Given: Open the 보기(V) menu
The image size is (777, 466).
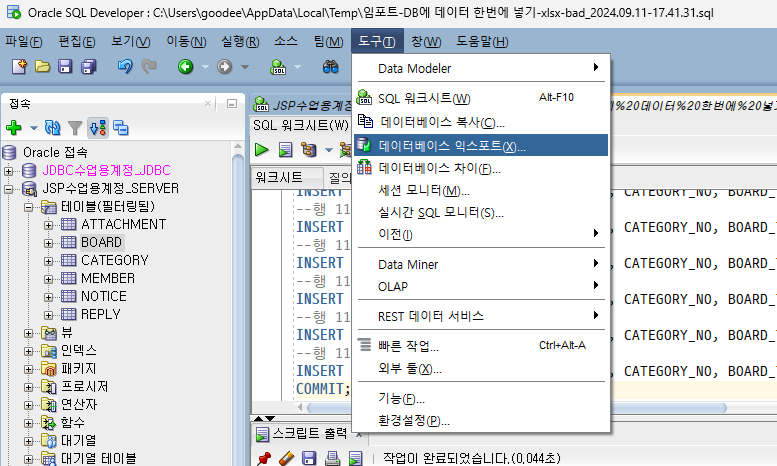Looking at the screenshot, I should 130,41.
